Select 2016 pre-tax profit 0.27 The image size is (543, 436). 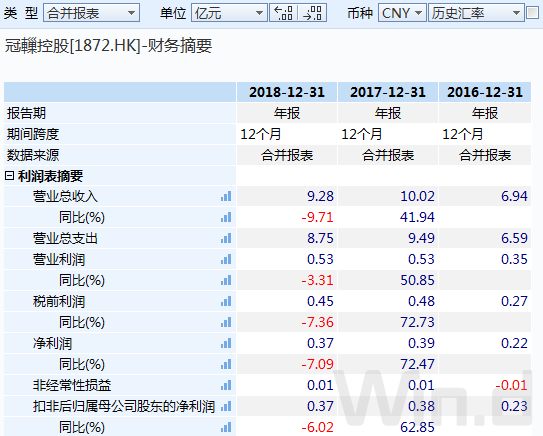(x=514, y=301)
